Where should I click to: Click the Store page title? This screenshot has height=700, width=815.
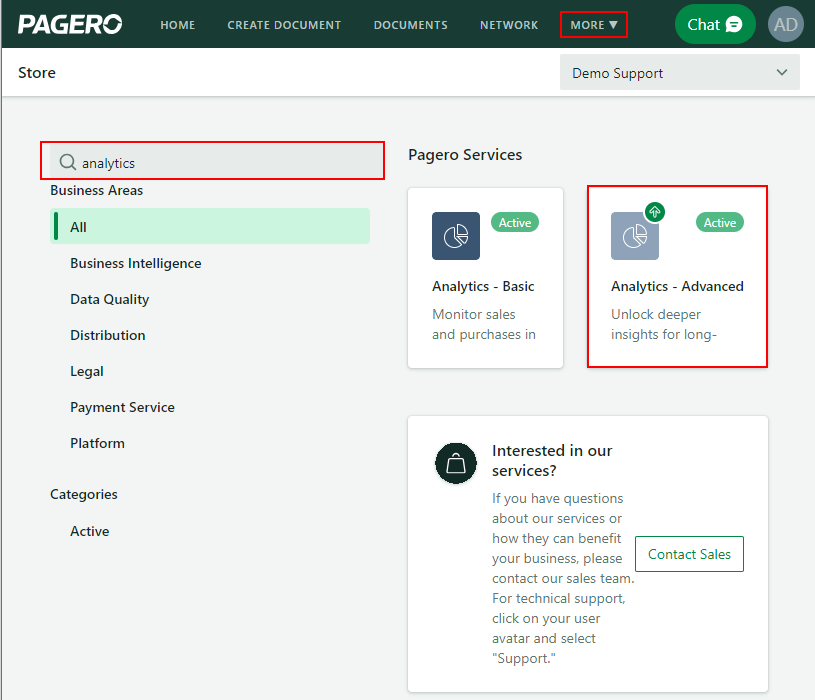pyautogui.click(x=37, y=73)
